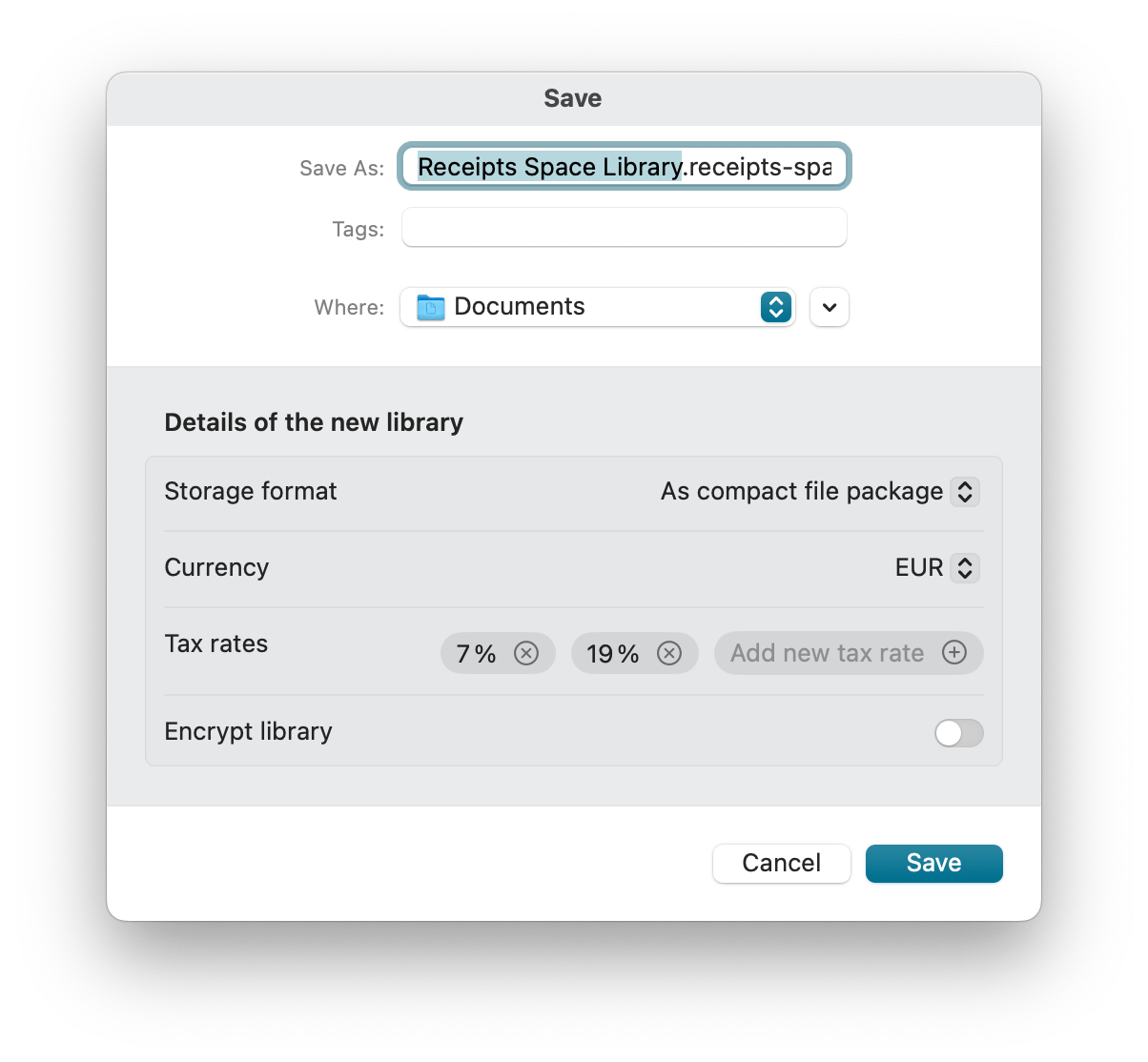Remove the 7% tax rate
1148x1062 pixels.
pyautogui.click(x=526, y=653)
